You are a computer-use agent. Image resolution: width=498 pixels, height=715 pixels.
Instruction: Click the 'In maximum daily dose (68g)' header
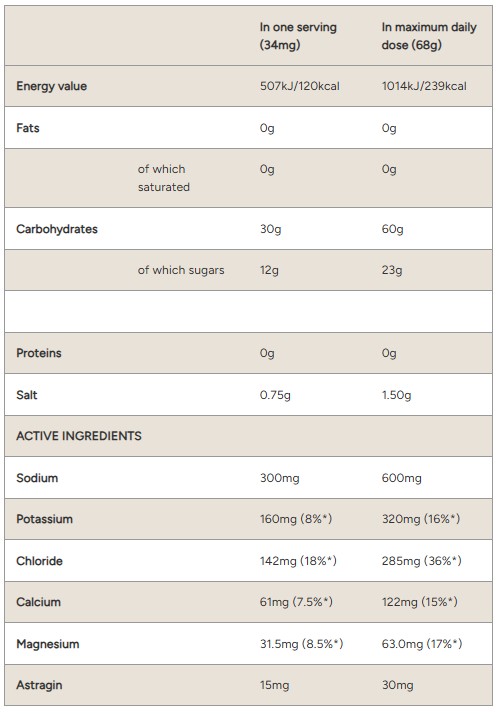[429, 36]
